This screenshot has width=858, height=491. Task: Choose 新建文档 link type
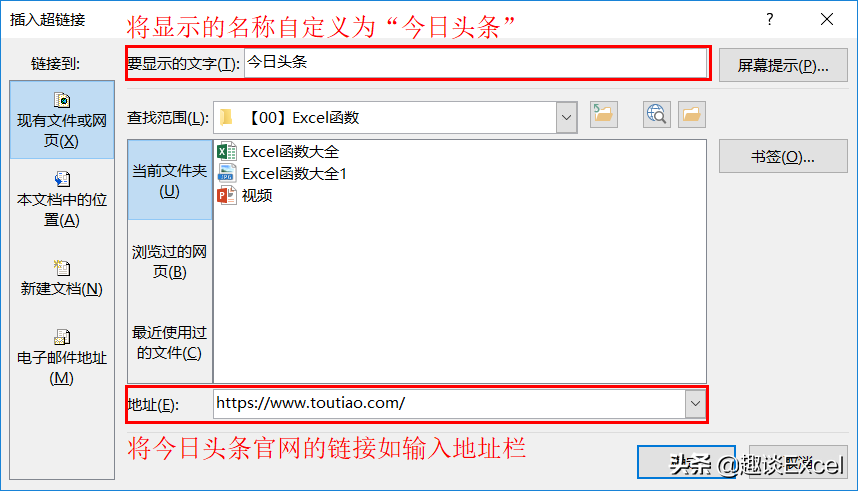click(62, 278)
